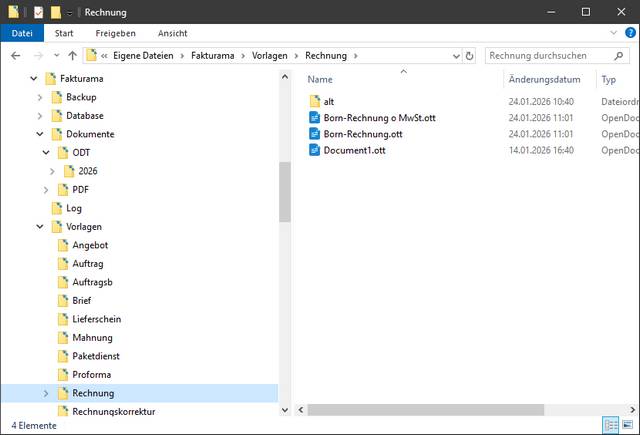Click Properties icon in quick access toolbar
Viewport: 640px width, 435px height.
tap(38, 12)
